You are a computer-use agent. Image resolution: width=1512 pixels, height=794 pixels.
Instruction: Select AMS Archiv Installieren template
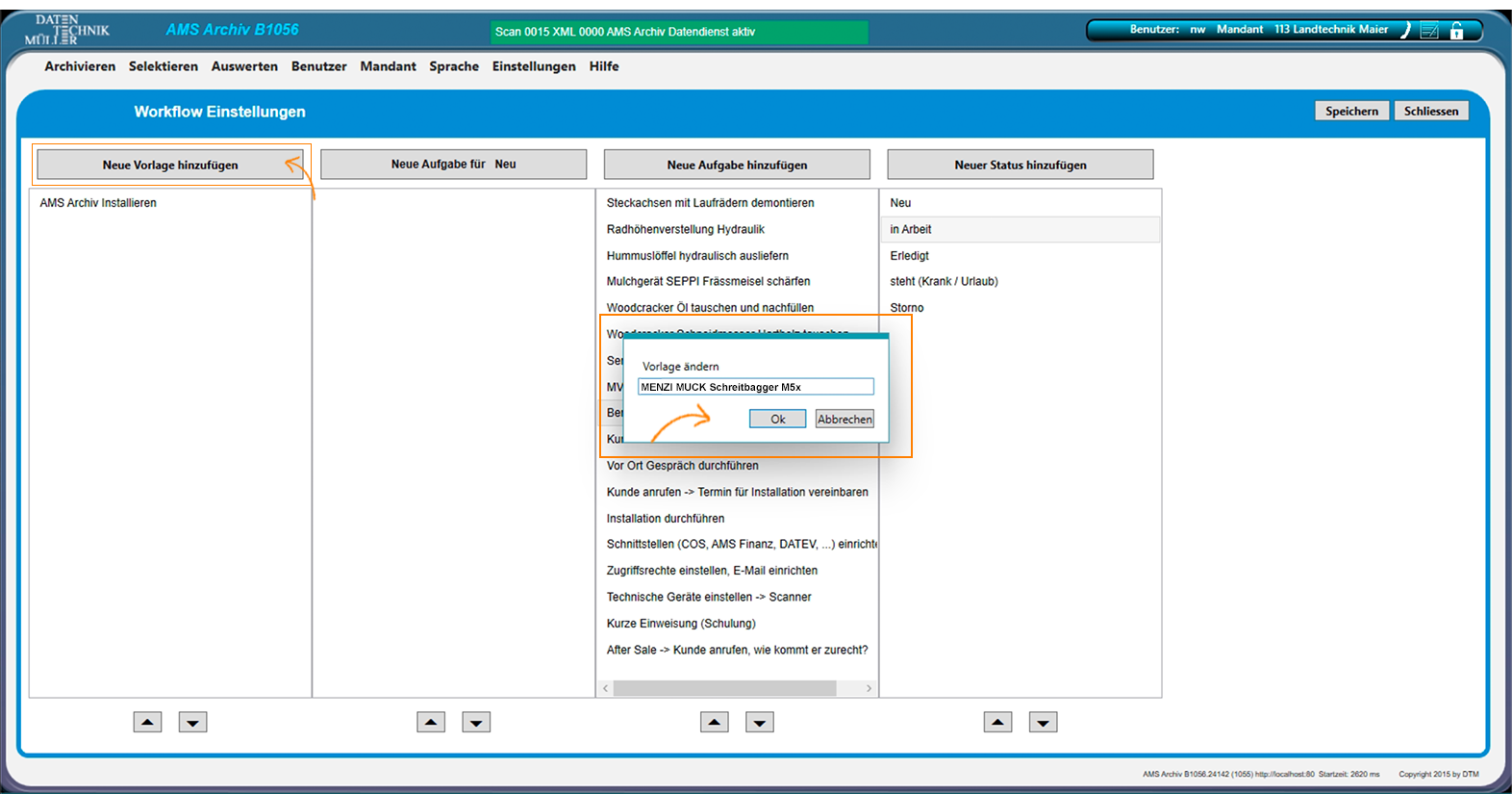(x=98, y=203)
